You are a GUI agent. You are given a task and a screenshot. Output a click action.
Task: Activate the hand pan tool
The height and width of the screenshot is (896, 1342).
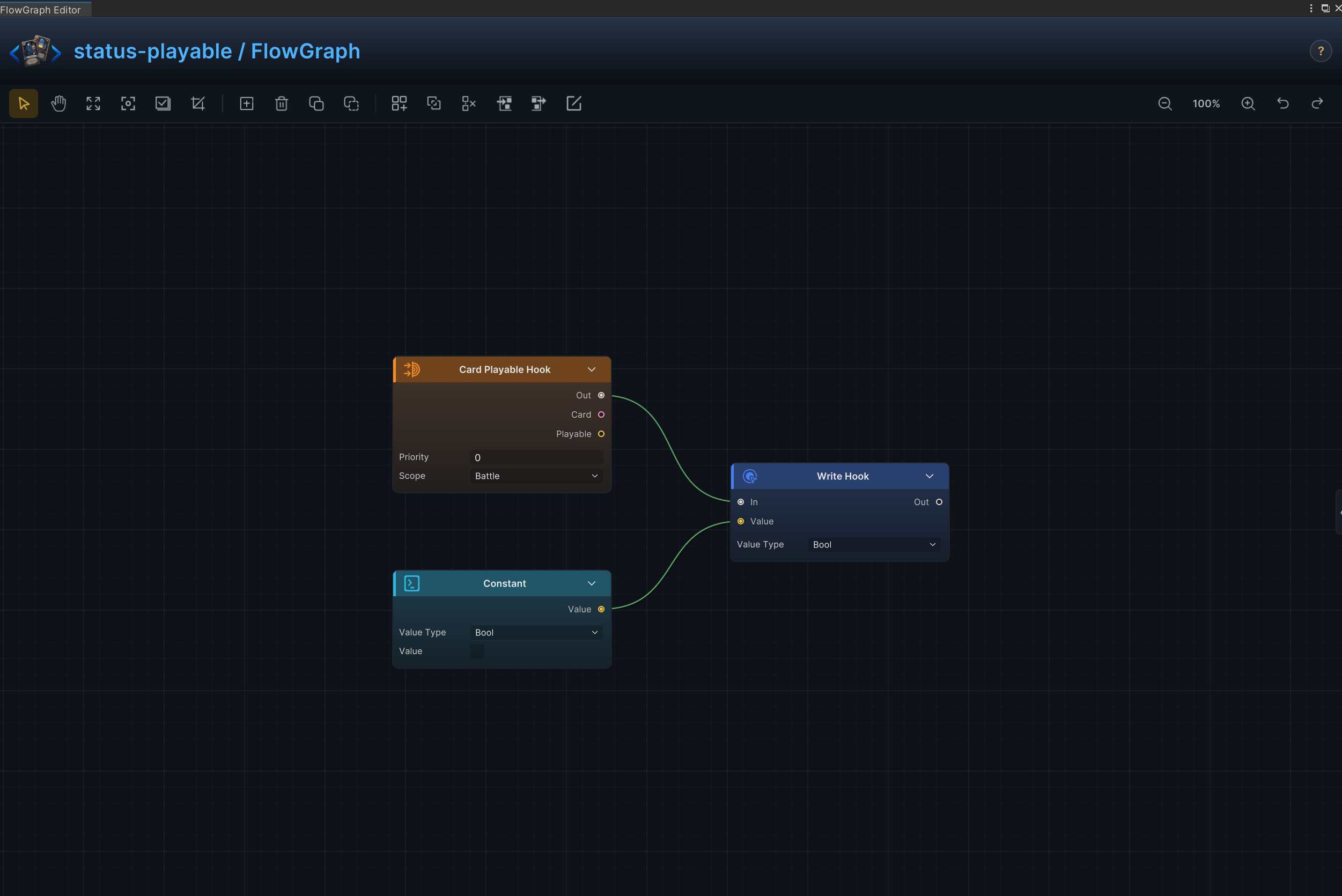coord(58,103)
